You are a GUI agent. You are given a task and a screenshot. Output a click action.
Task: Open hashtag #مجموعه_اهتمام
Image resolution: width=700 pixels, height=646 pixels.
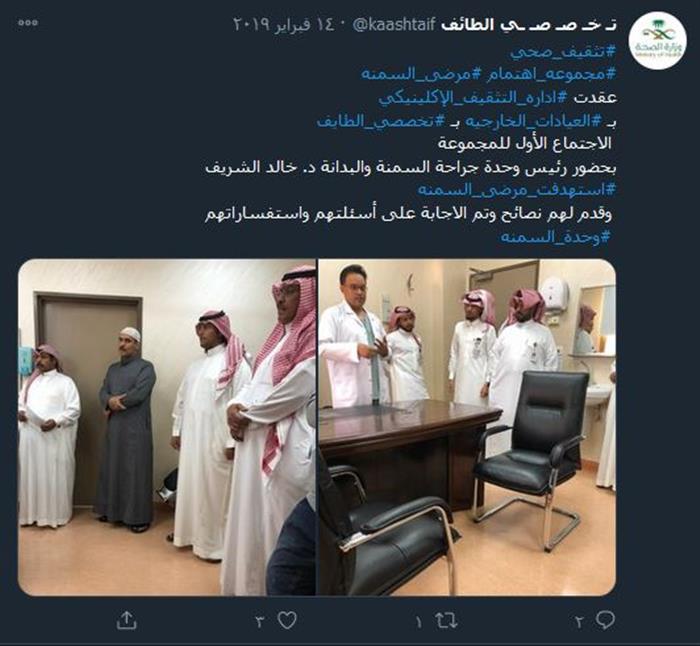[x=544, y=74]
